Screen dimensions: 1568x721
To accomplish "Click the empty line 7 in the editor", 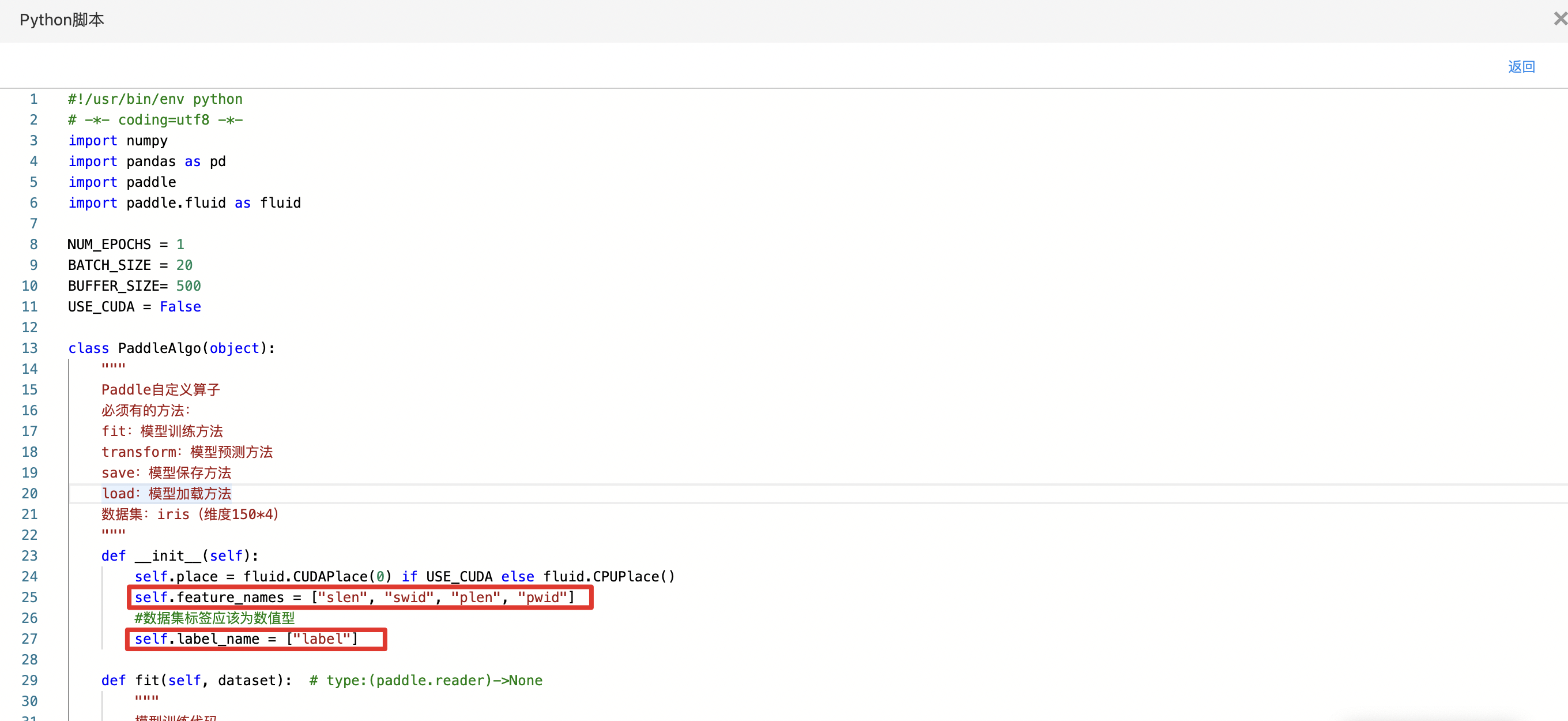I will (817, 223).
